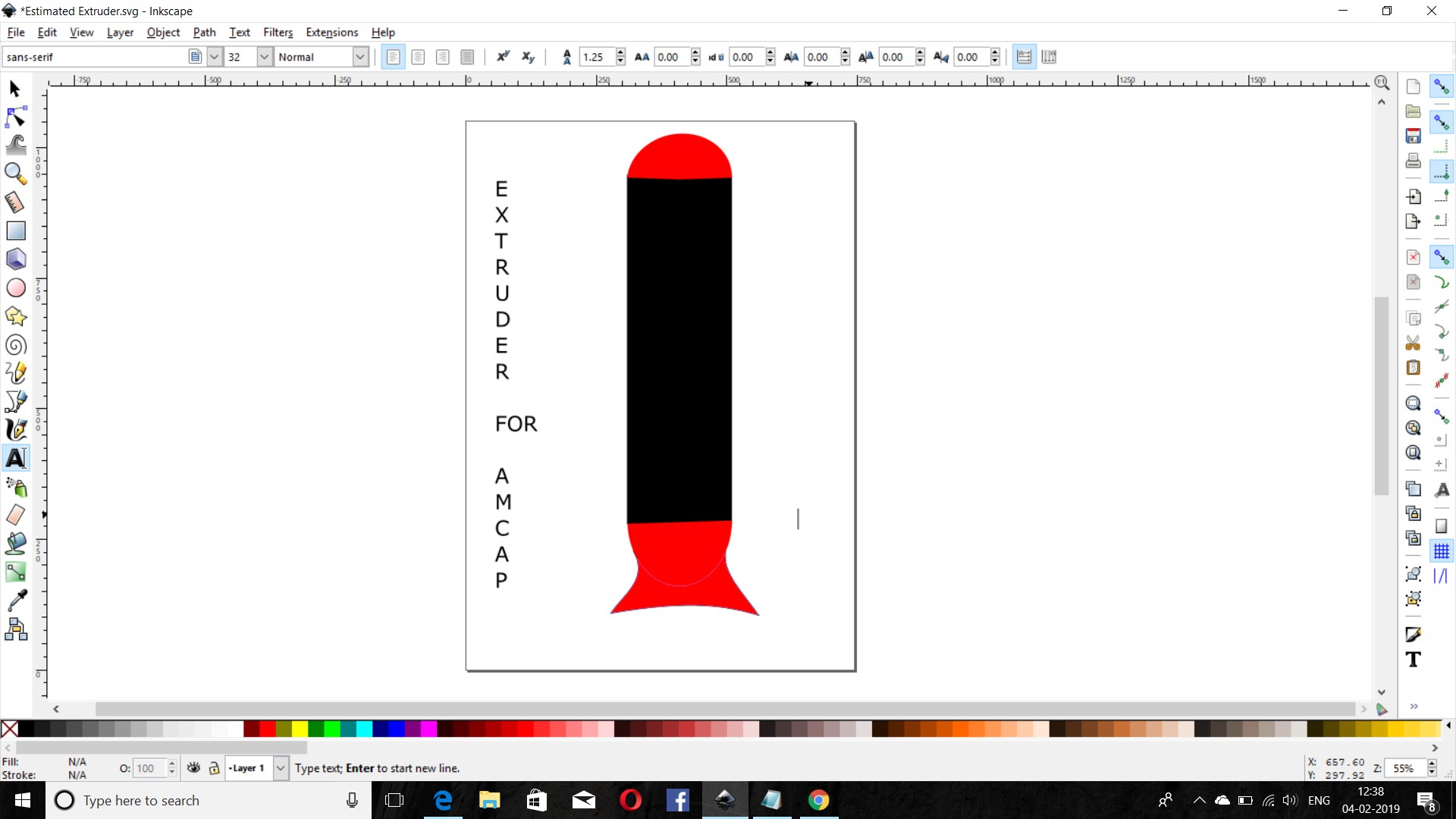Select the Star polygon tool
The height and width of the screenshot is (819, 1456).
pos(16,316)
